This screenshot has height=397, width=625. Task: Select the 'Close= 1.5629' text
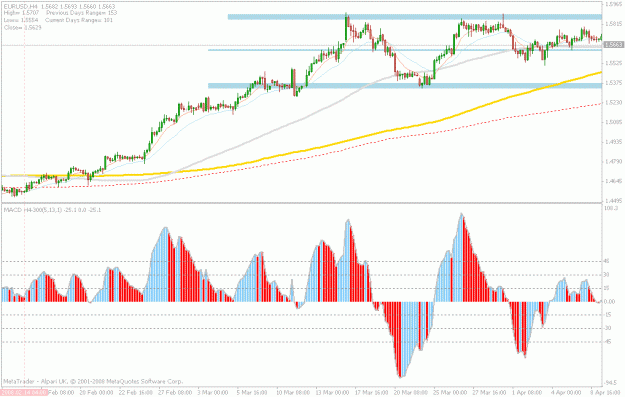(23, 28)
